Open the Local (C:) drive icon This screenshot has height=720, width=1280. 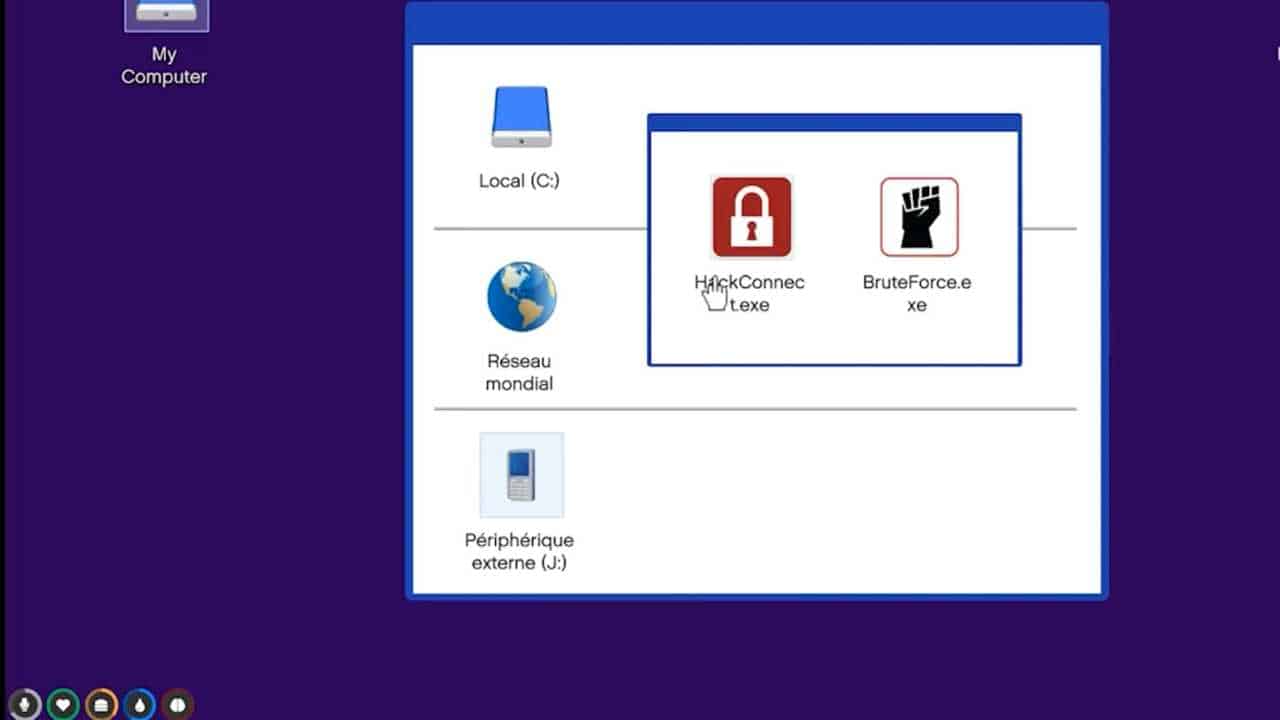(521, 117)
